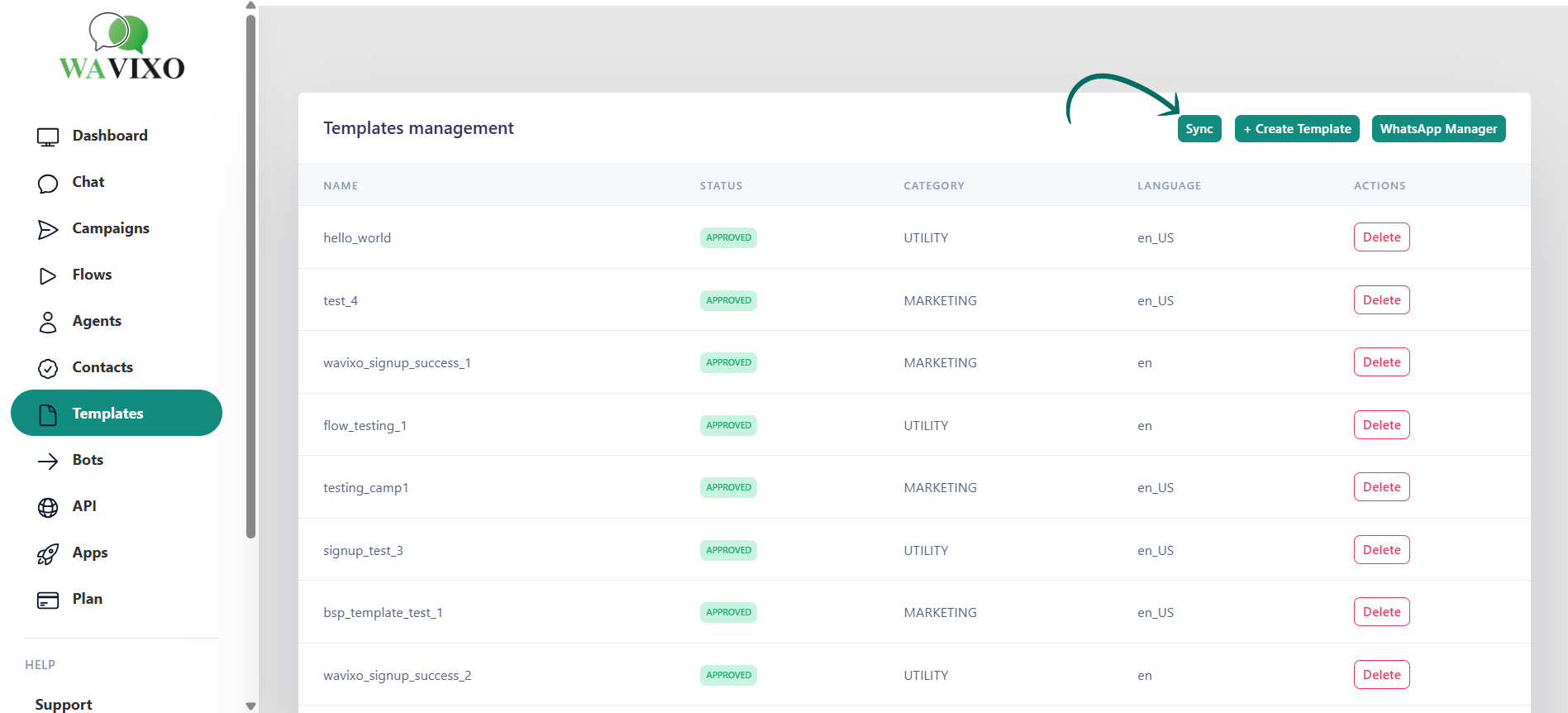Open WhatsApp Manager
Image resolution: width=1568 pixels, height=713 pixels.
(x=1438, y=129)
